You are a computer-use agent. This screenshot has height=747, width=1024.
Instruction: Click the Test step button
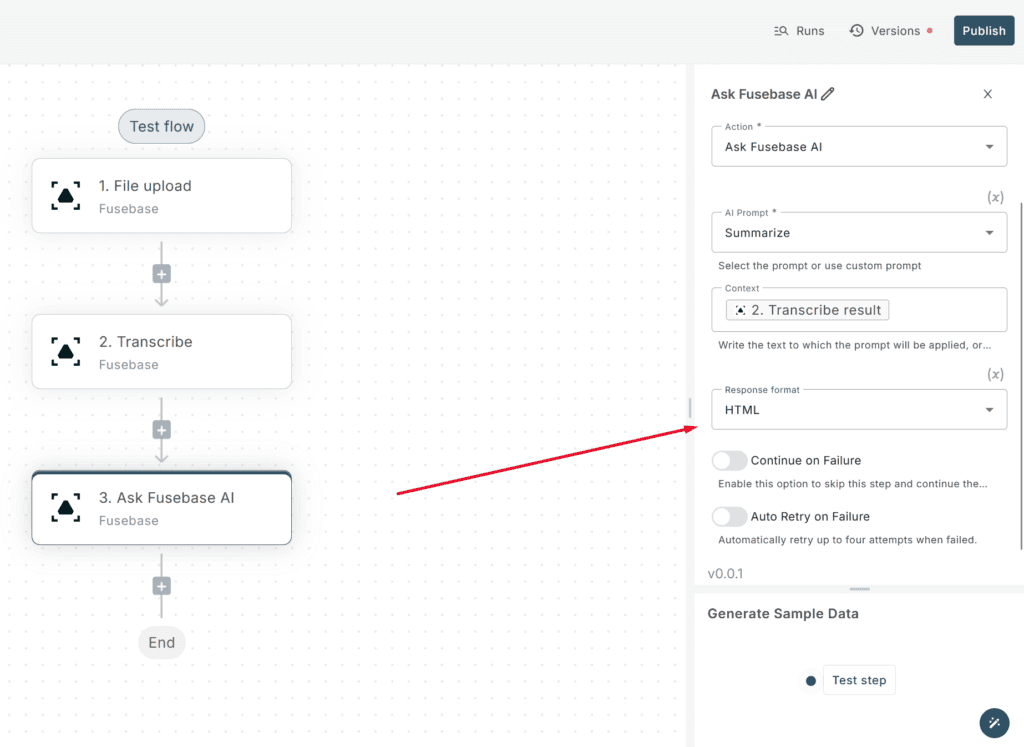coord(859,680)
